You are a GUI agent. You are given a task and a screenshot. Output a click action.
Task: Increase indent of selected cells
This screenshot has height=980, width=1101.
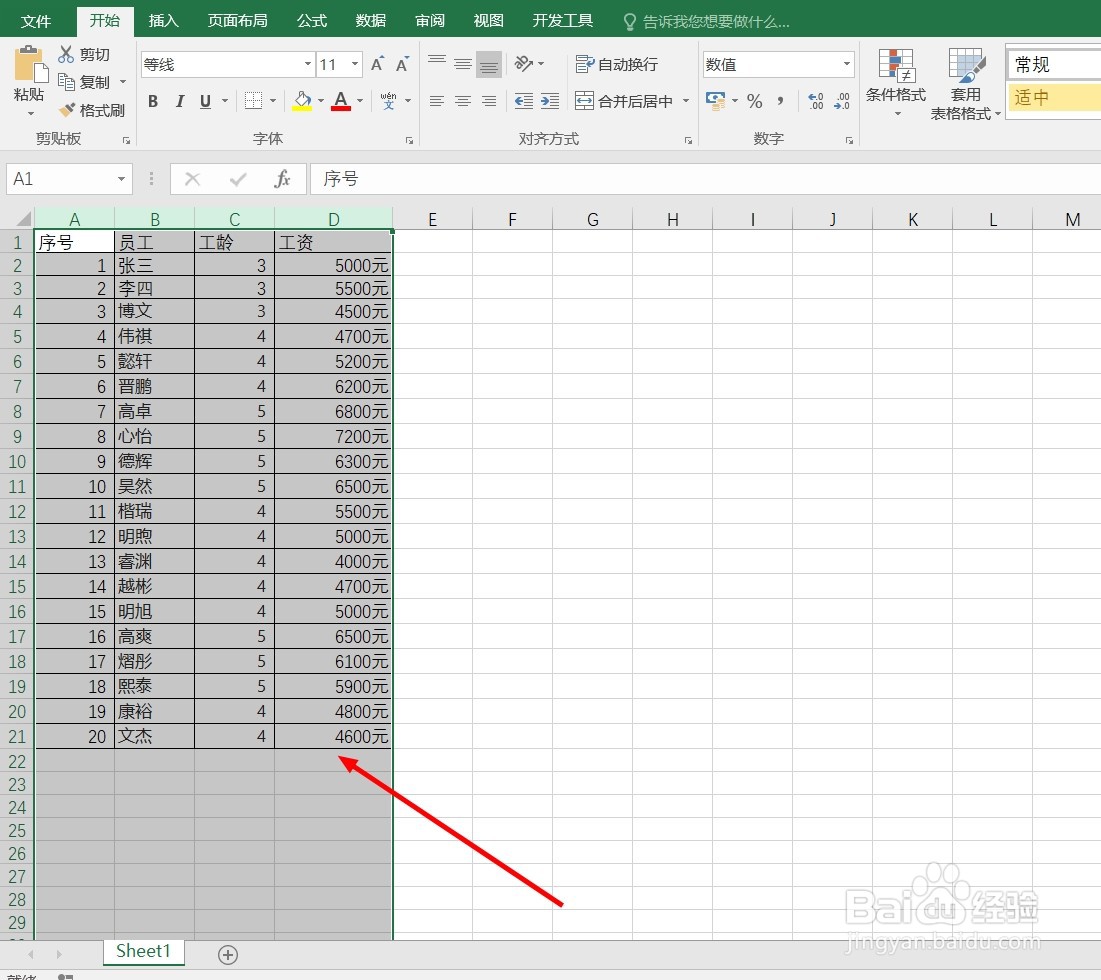click(x=550, y=101)
